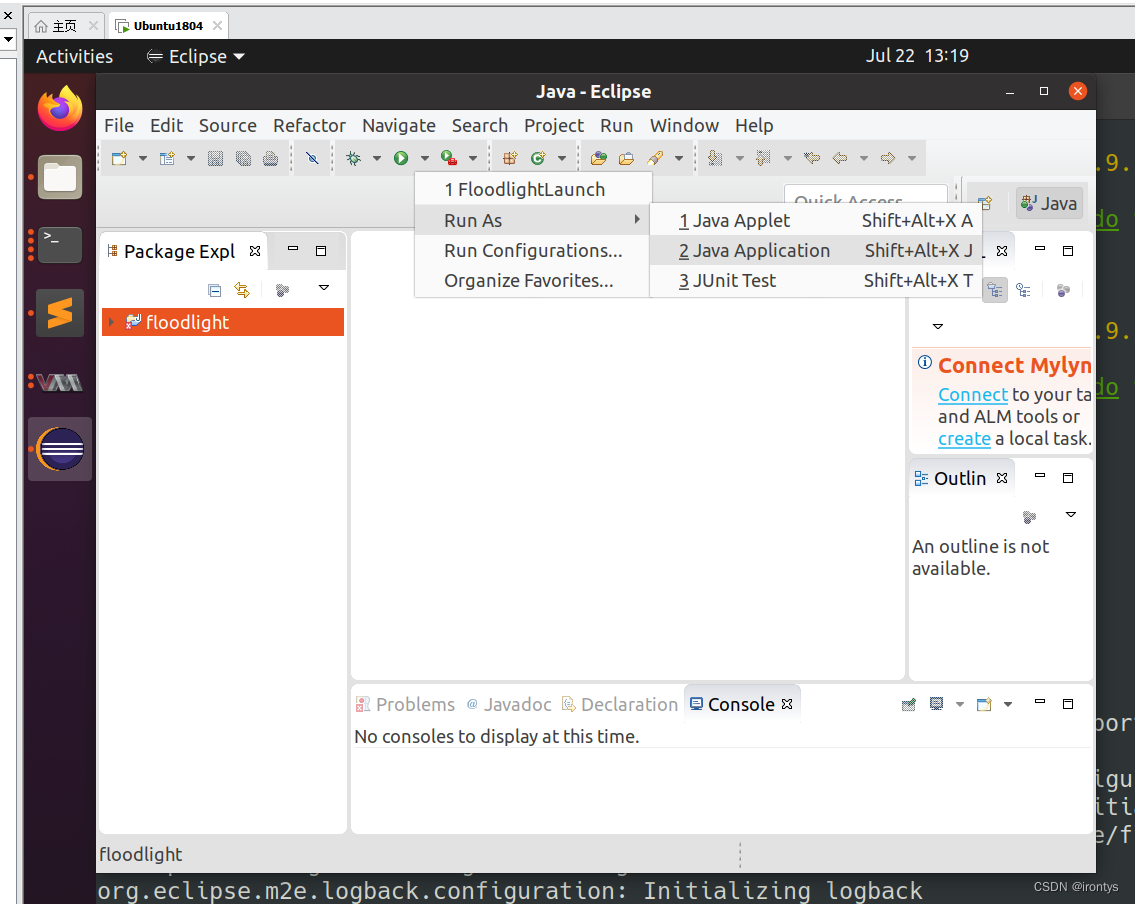This screenshot has height=904, width=1135.
Task: Click the Run Last Tool icon with red toolbox
Action: click(449, 158)
